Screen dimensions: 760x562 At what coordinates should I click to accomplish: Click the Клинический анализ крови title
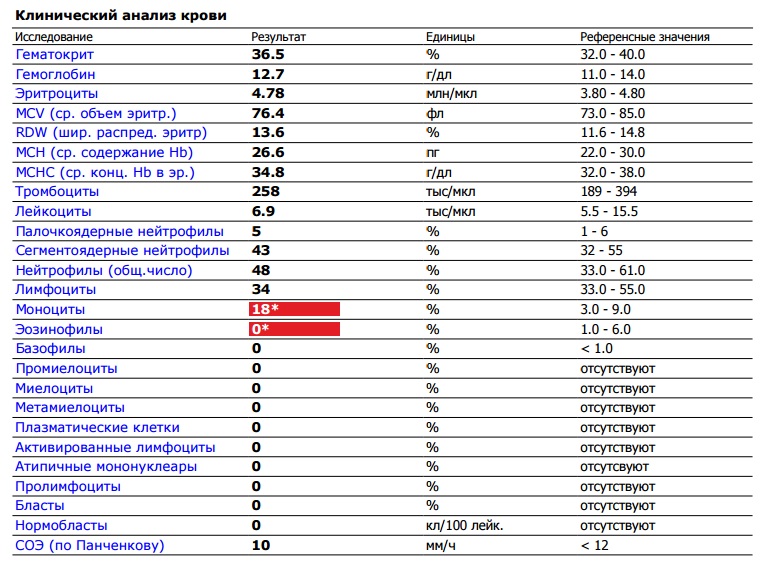[x=120, y=16]
